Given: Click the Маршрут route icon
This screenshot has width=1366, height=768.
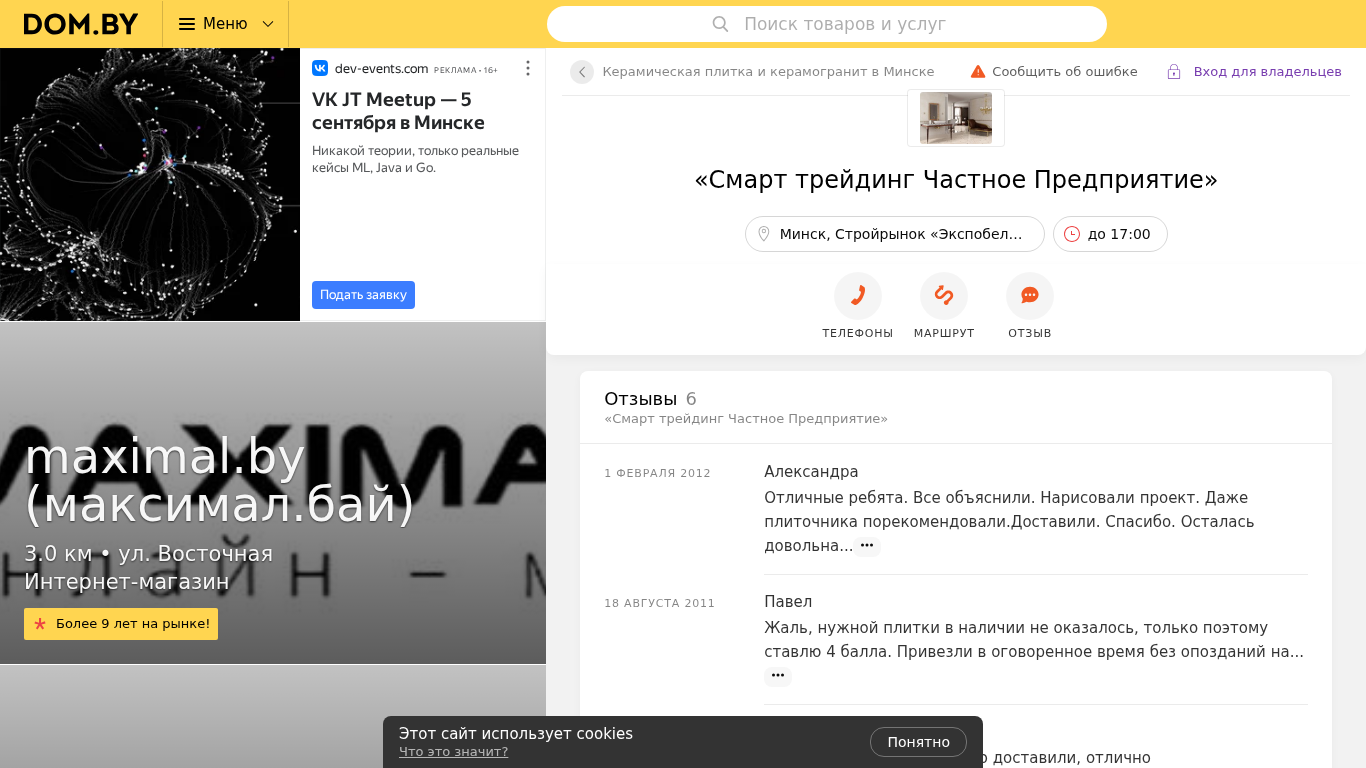Looking at the screenshot, I should tap(944, 296).
